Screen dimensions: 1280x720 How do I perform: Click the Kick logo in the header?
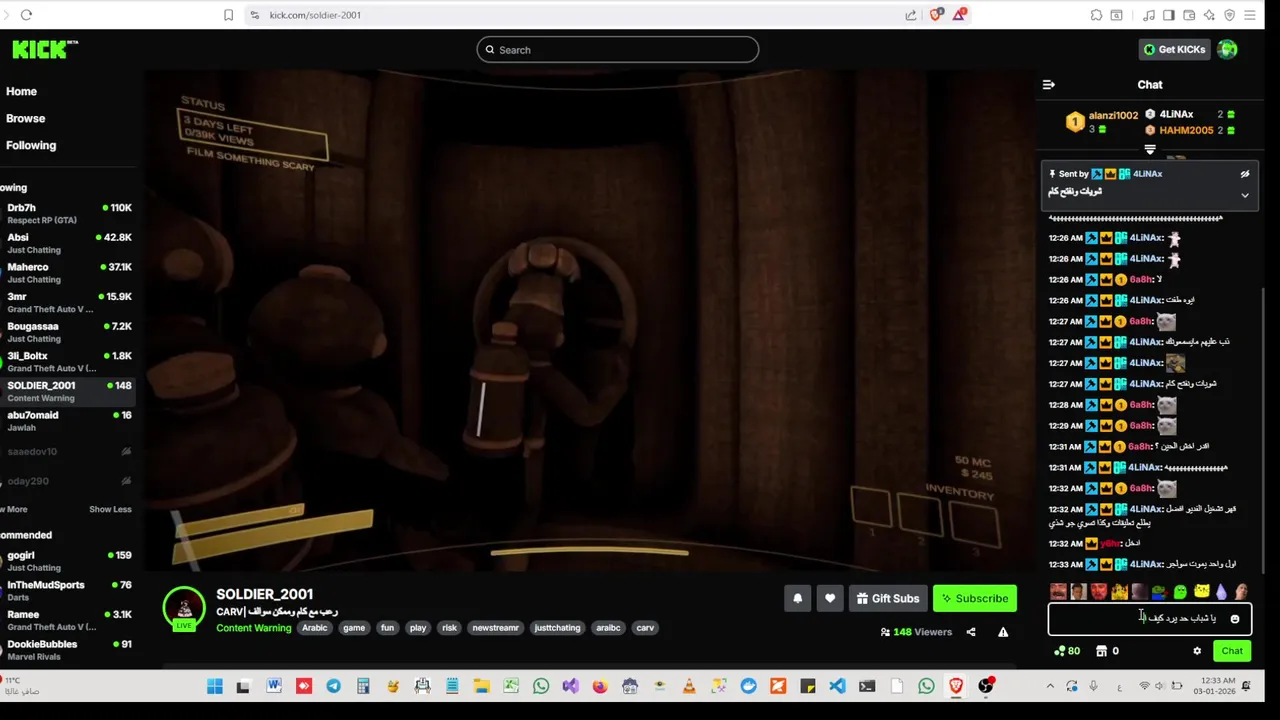tap(45, 49)
